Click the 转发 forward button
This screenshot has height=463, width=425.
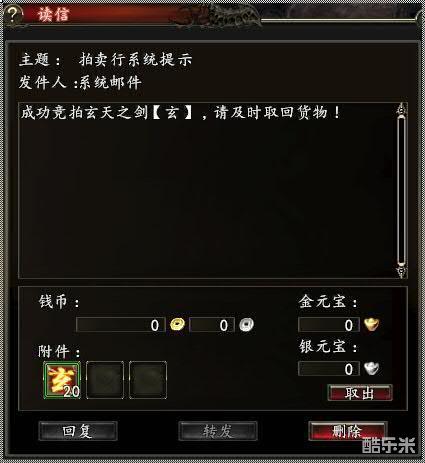218,431
